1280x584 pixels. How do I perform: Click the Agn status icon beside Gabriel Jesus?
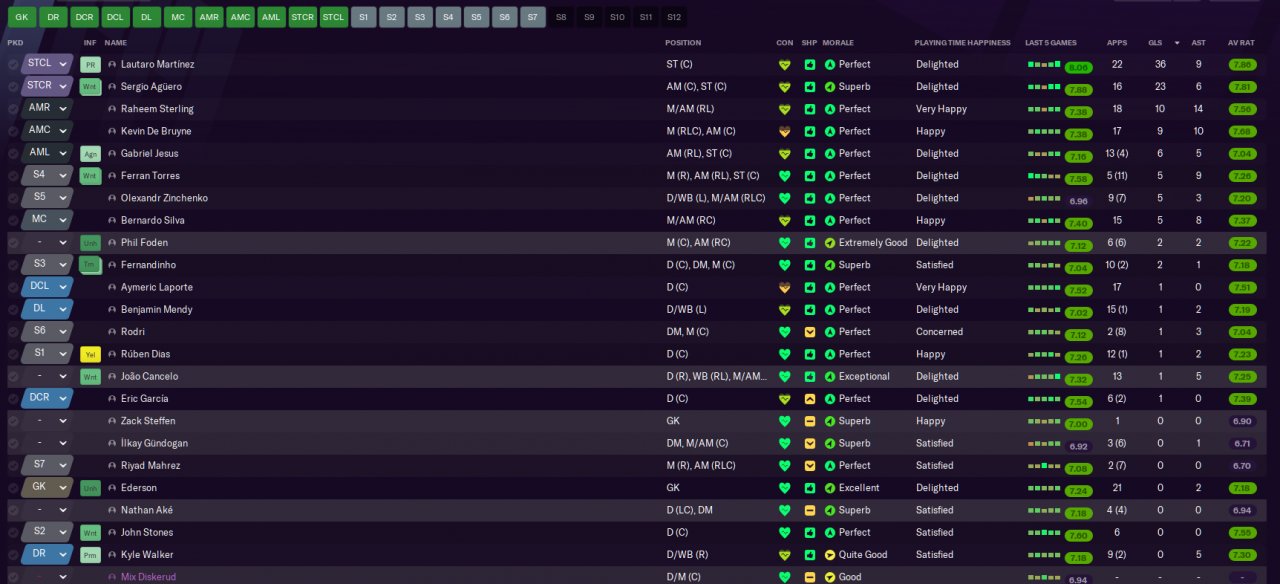coord(90,153)
